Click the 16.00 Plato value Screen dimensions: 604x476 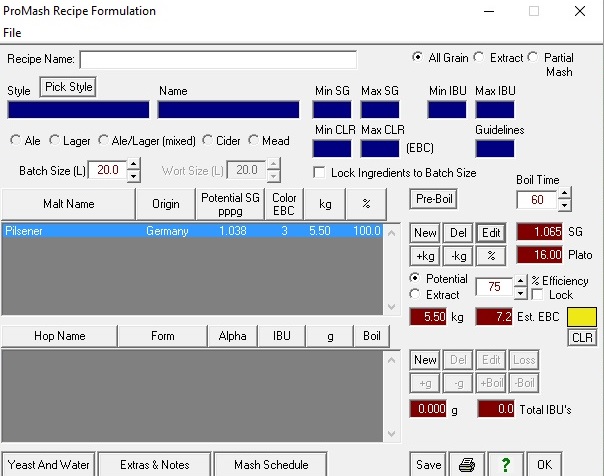pos(539,255)
